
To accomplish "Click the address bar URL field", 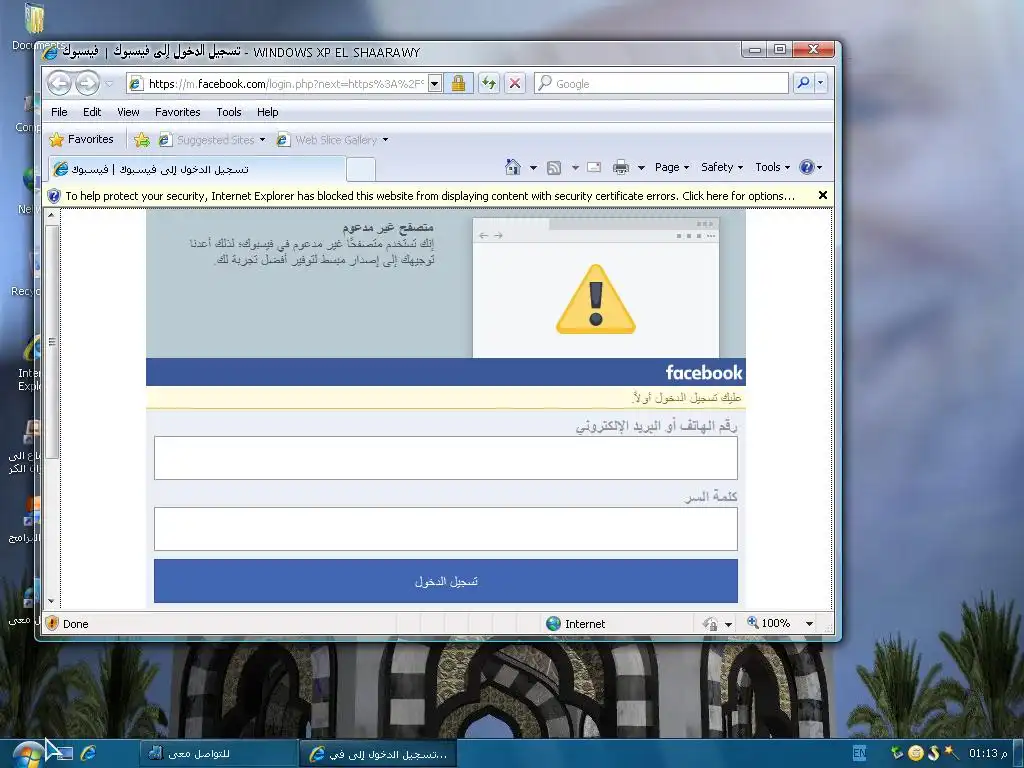I will pyautogui.click(x=285, y=84).
